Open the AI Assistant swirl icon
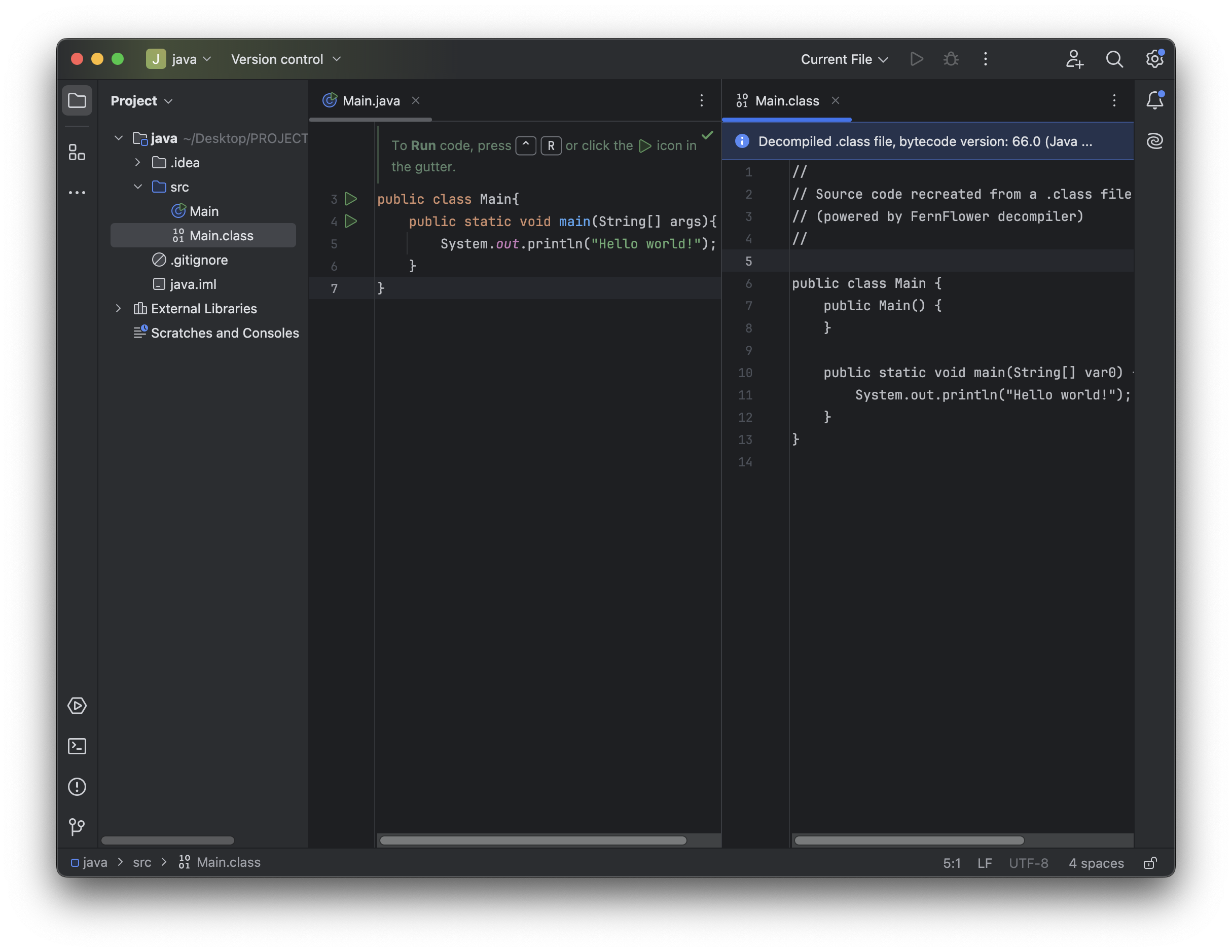 click(x=1154, y=141)
